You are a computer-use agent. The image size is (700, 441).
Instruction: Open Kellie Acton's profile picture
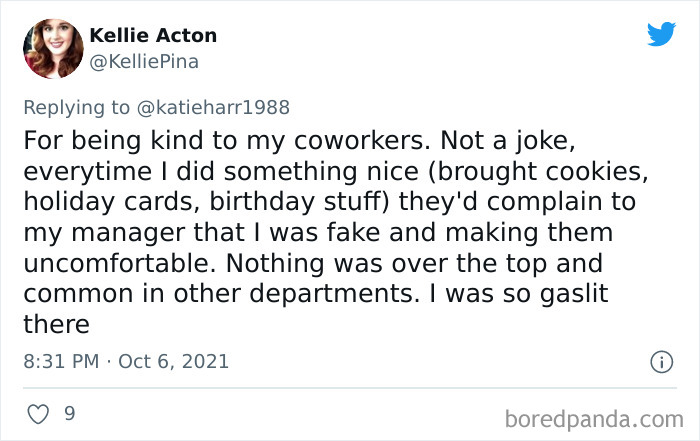pos(53,47)
